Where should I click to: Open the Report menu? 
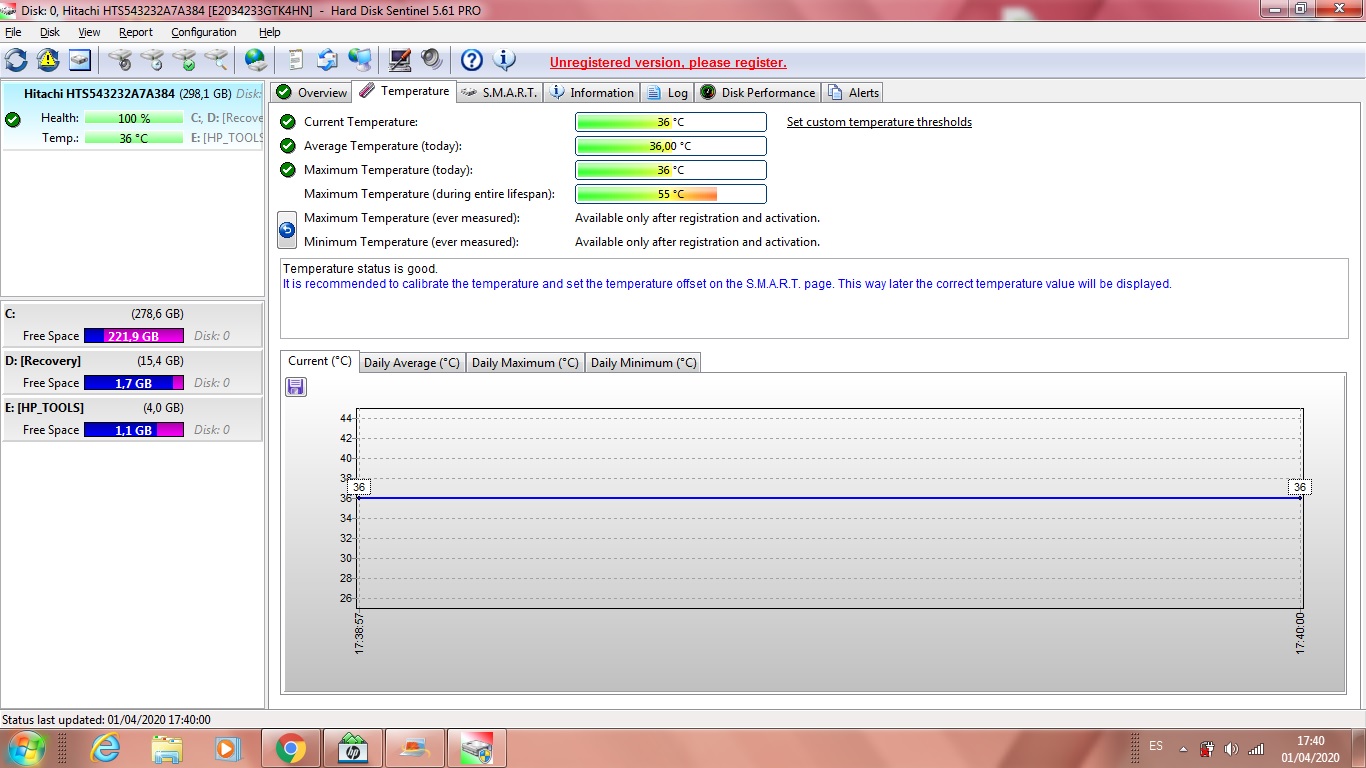(135, 32)
